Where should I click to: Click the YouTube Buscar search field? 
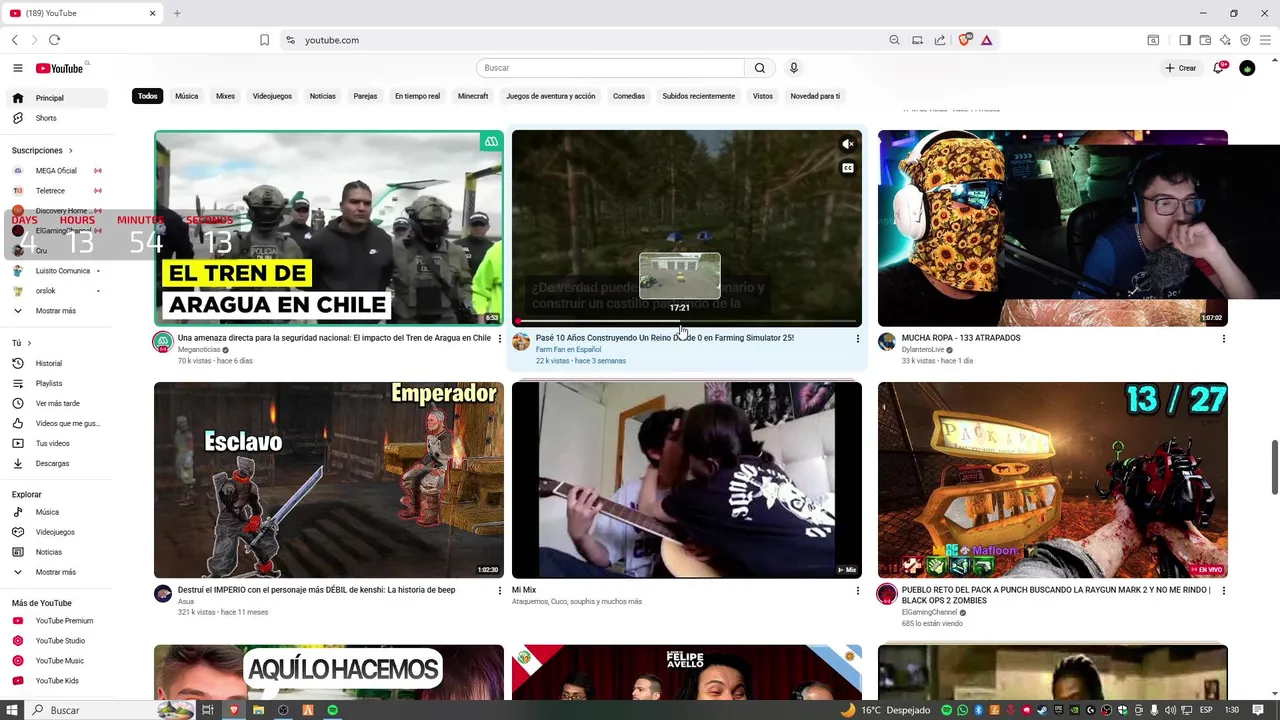point(610,68)
